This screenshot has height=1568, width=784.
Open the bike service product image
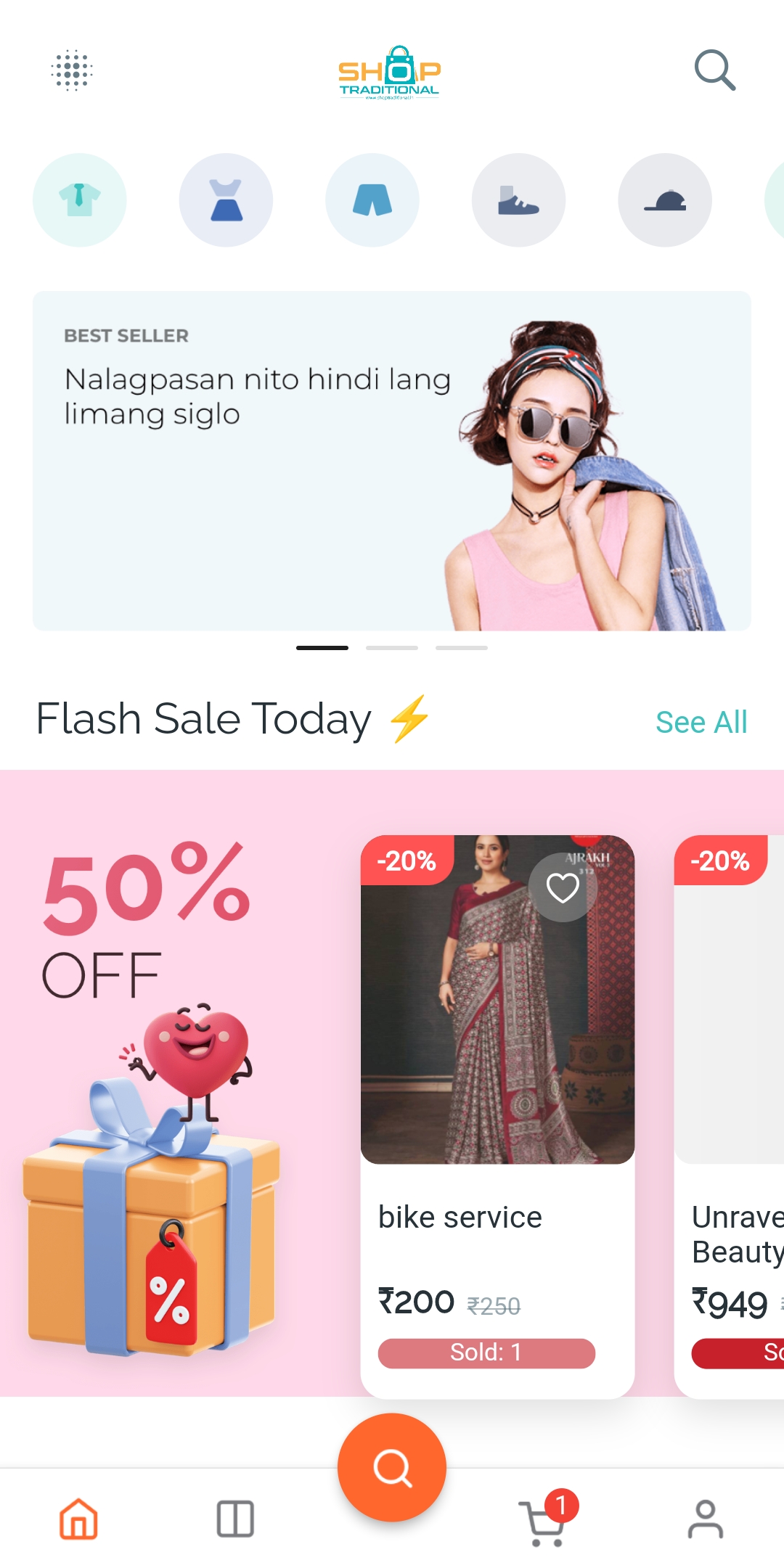pos(498,999)
